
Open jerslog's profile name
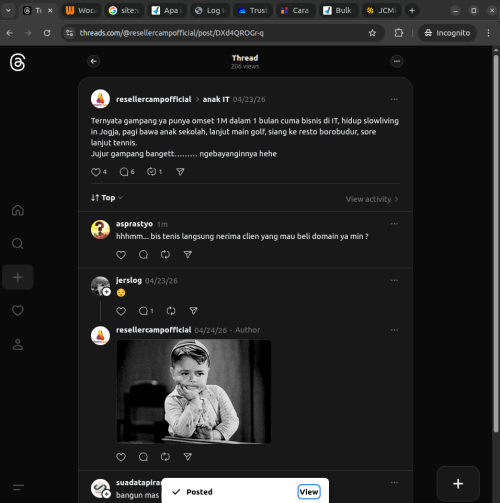click(129, 280)
